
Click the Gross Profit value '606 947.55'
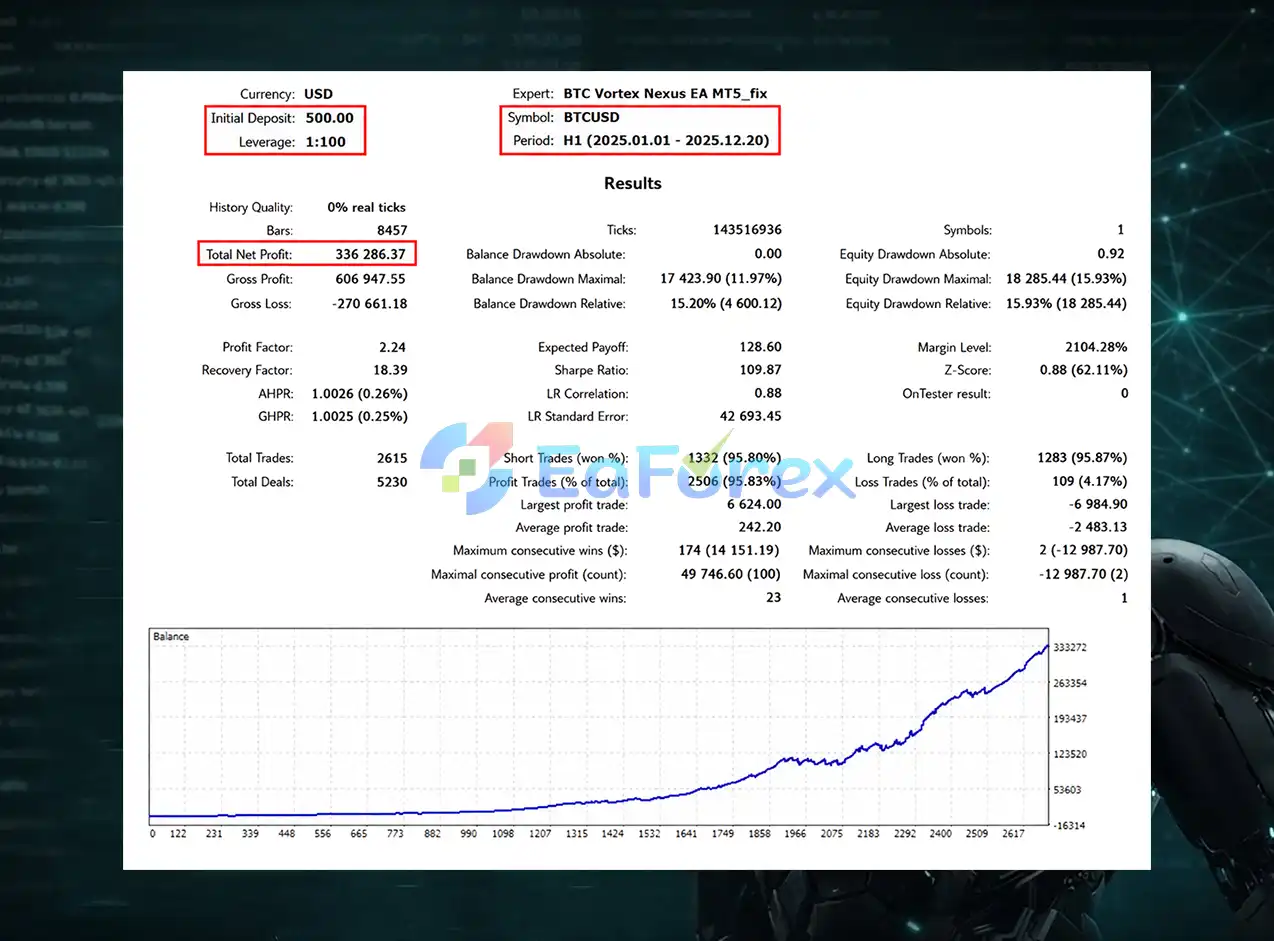(370, 279)
